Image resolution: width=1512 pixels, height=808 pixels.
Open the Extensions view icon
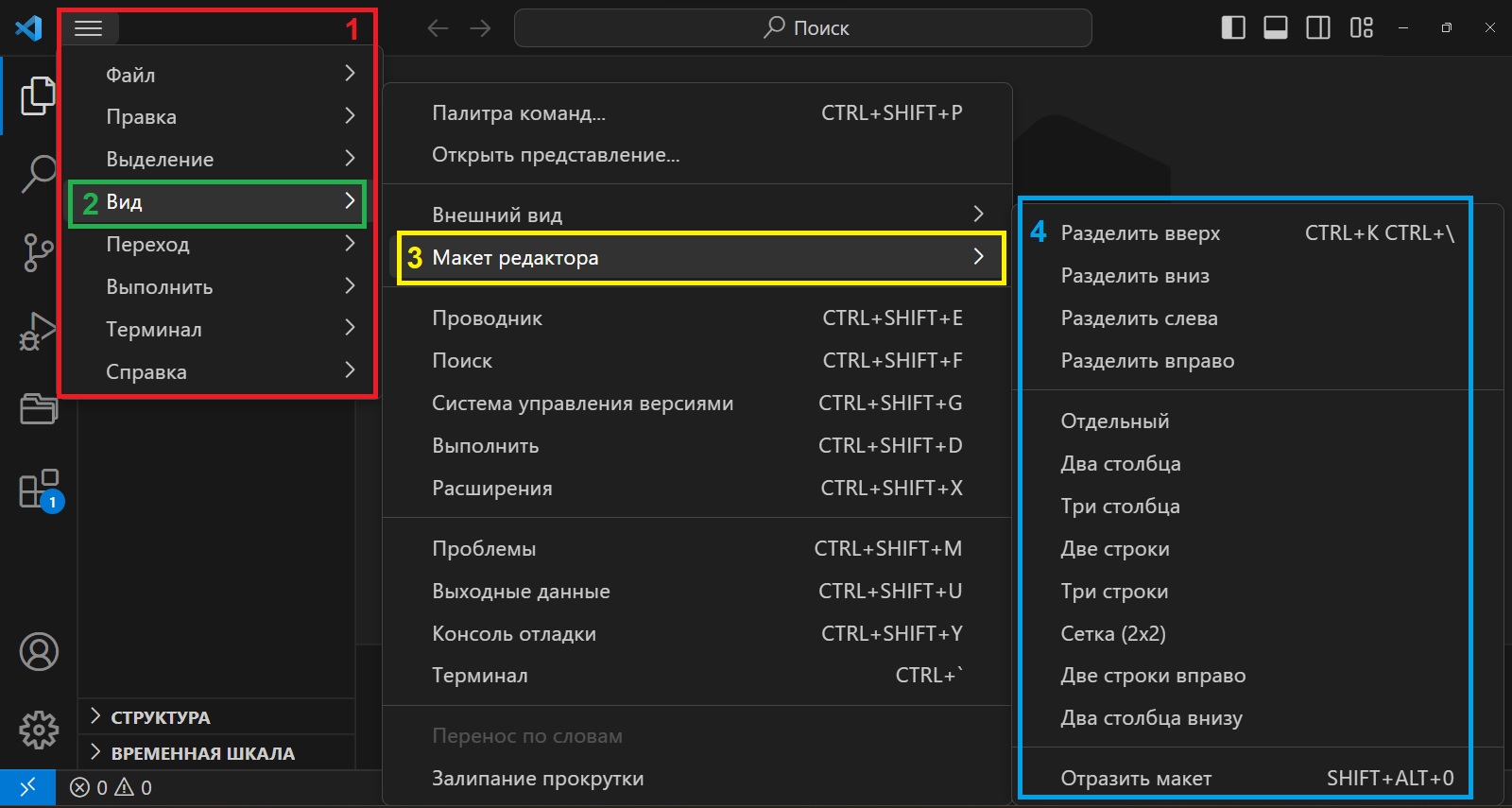pos(40,490)
